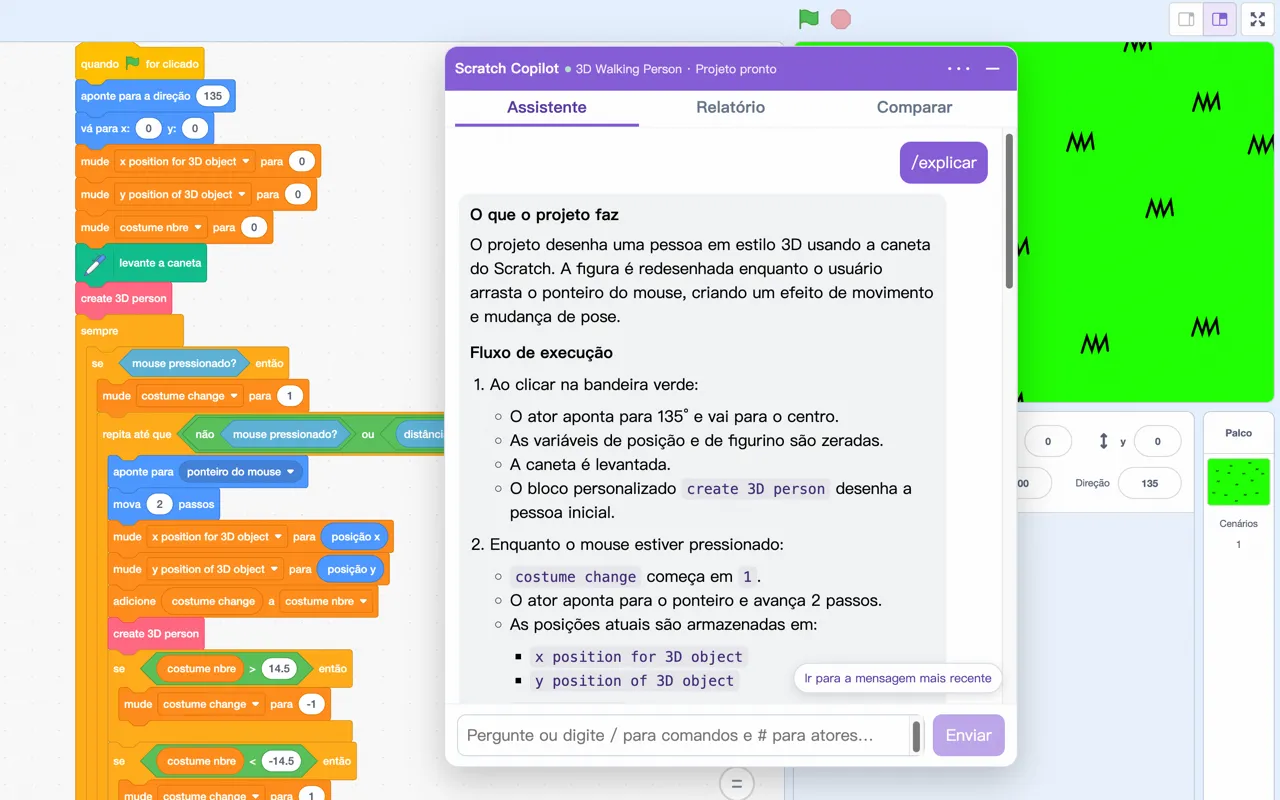The width and height of the screenshot is (1280, 800).
Task: Click the 'Fluxo de execução' heading
Action: (x=541, y=353)
